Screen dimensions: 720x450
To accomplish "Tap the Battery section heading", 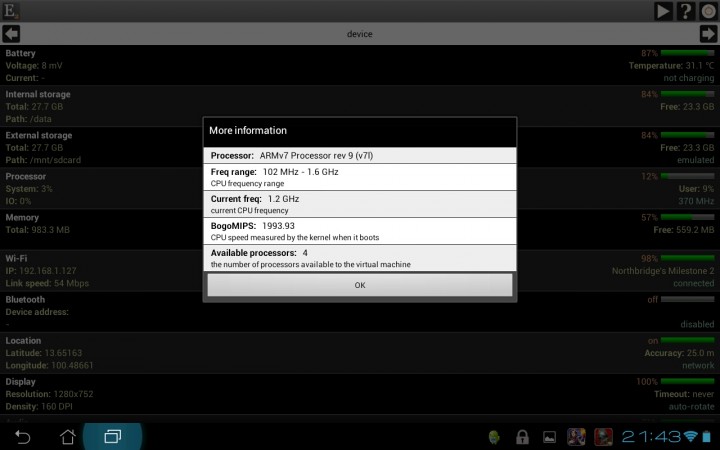I will point(20,53).
